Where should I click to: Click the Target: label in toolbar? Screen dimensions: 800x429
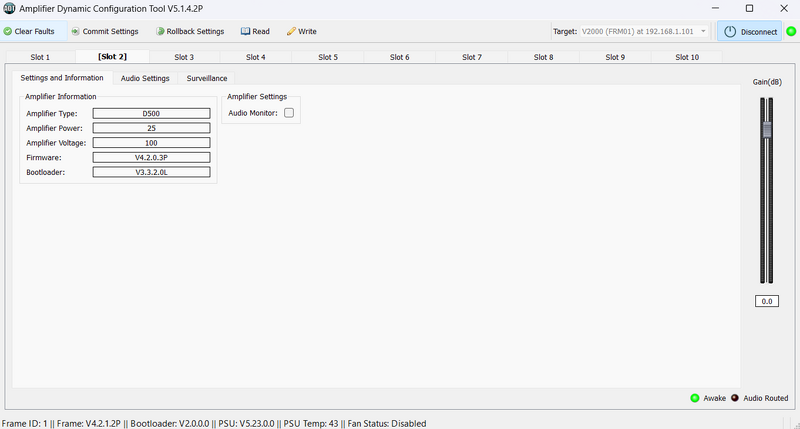565,31
